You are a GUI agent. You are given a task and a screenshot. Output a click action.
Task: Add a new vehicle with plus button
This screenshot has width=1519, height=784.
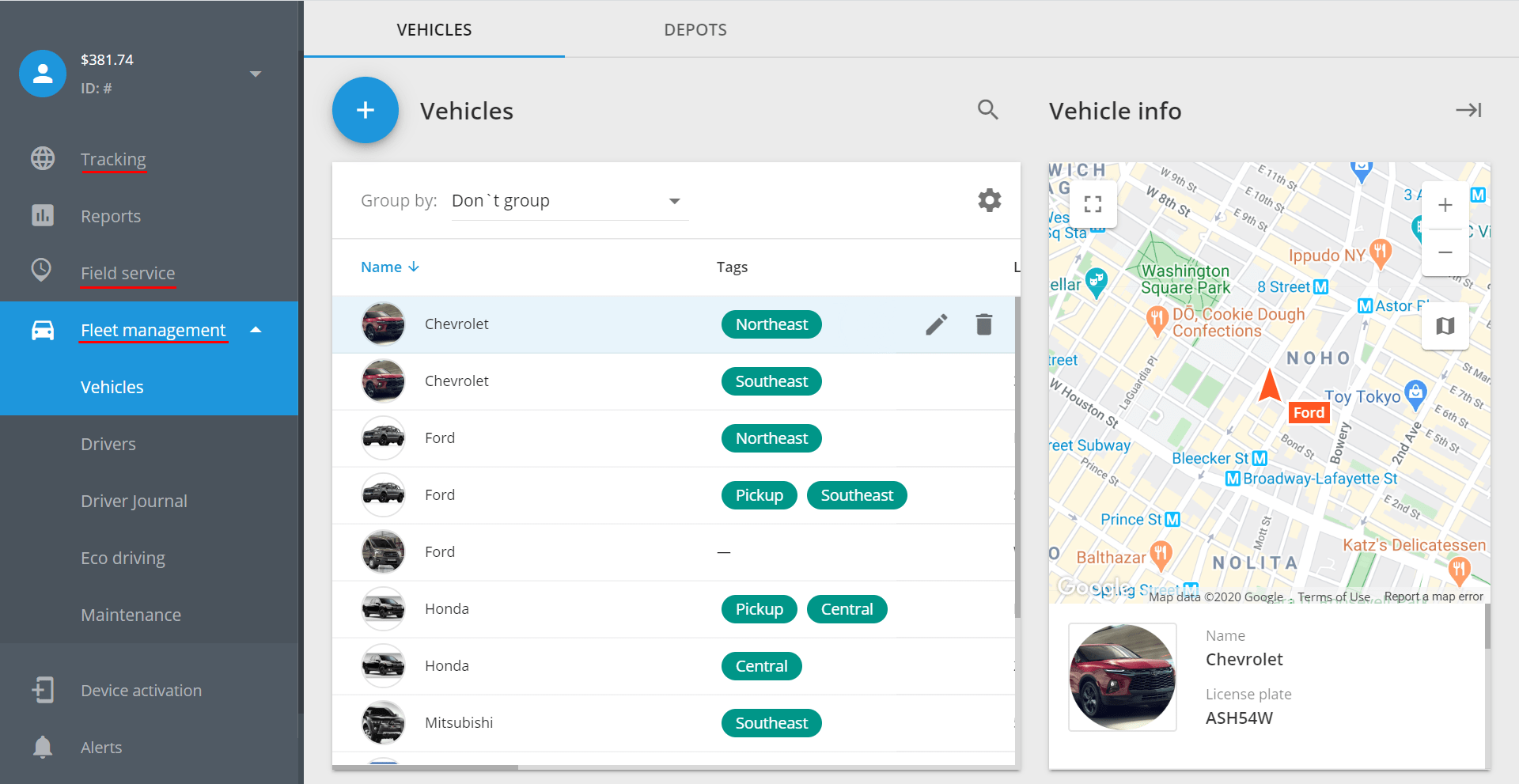click(365, 110)
